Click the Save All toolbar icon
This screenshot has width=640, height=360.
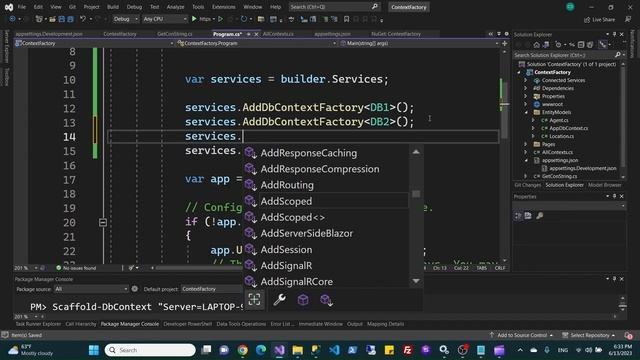[70, 19]
